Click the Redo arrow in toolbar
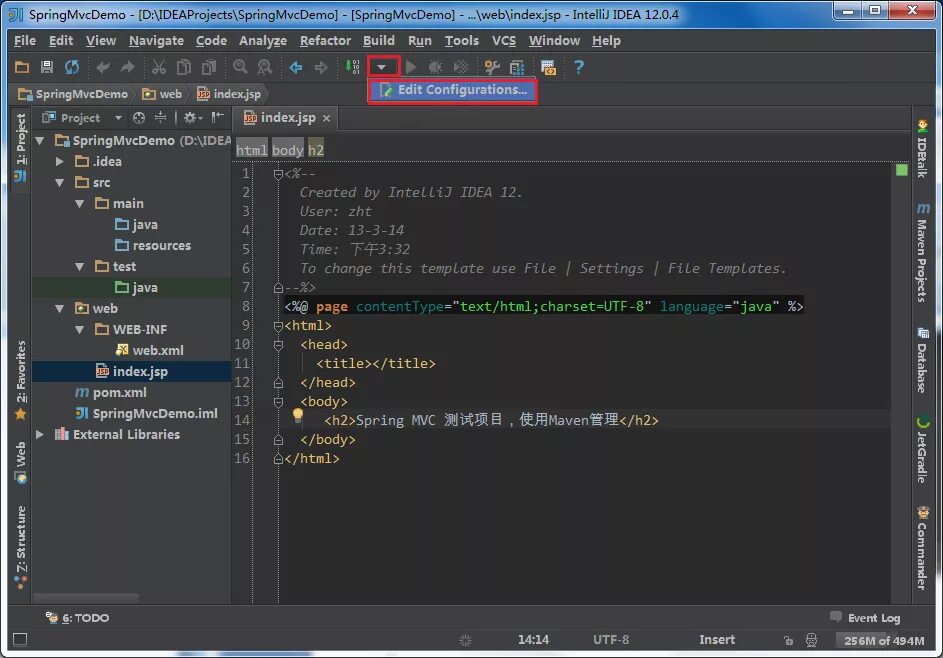The height and width of the screenshot is (658, 943). [x=127, y=67]
